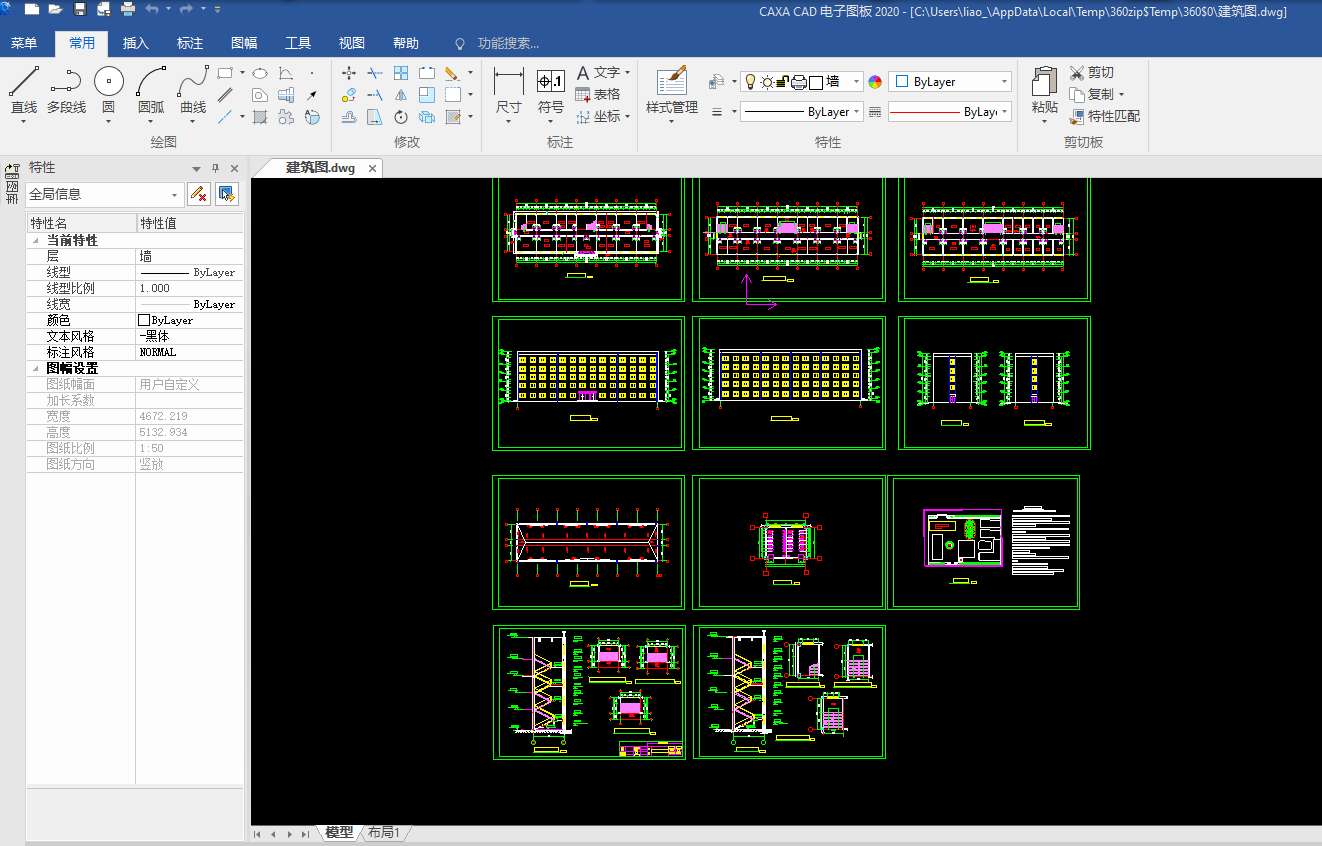Click the 粘贴 (Paste) icon

tap(1044, 91)
